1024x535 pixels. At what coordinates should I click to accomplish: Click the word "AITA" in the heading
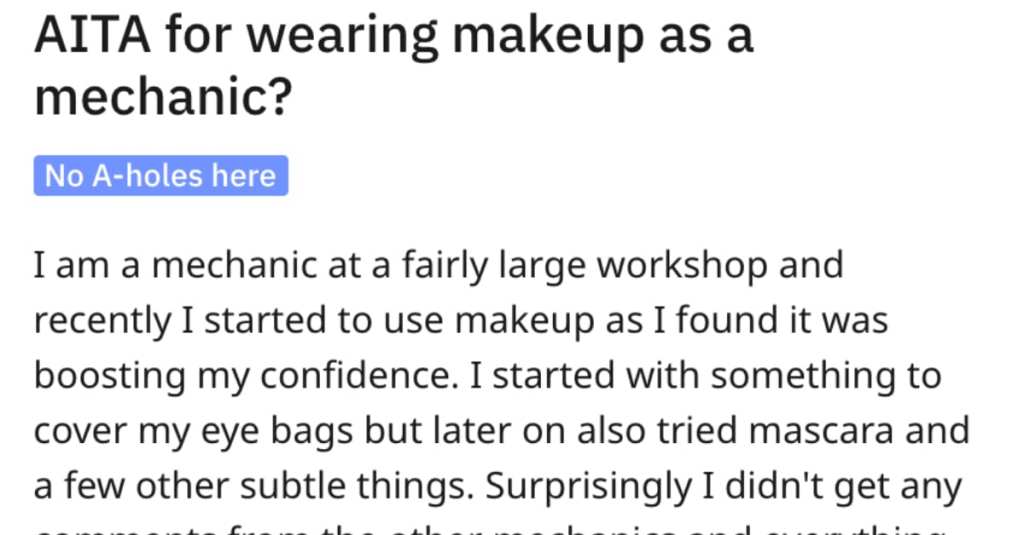pos(93,35)
